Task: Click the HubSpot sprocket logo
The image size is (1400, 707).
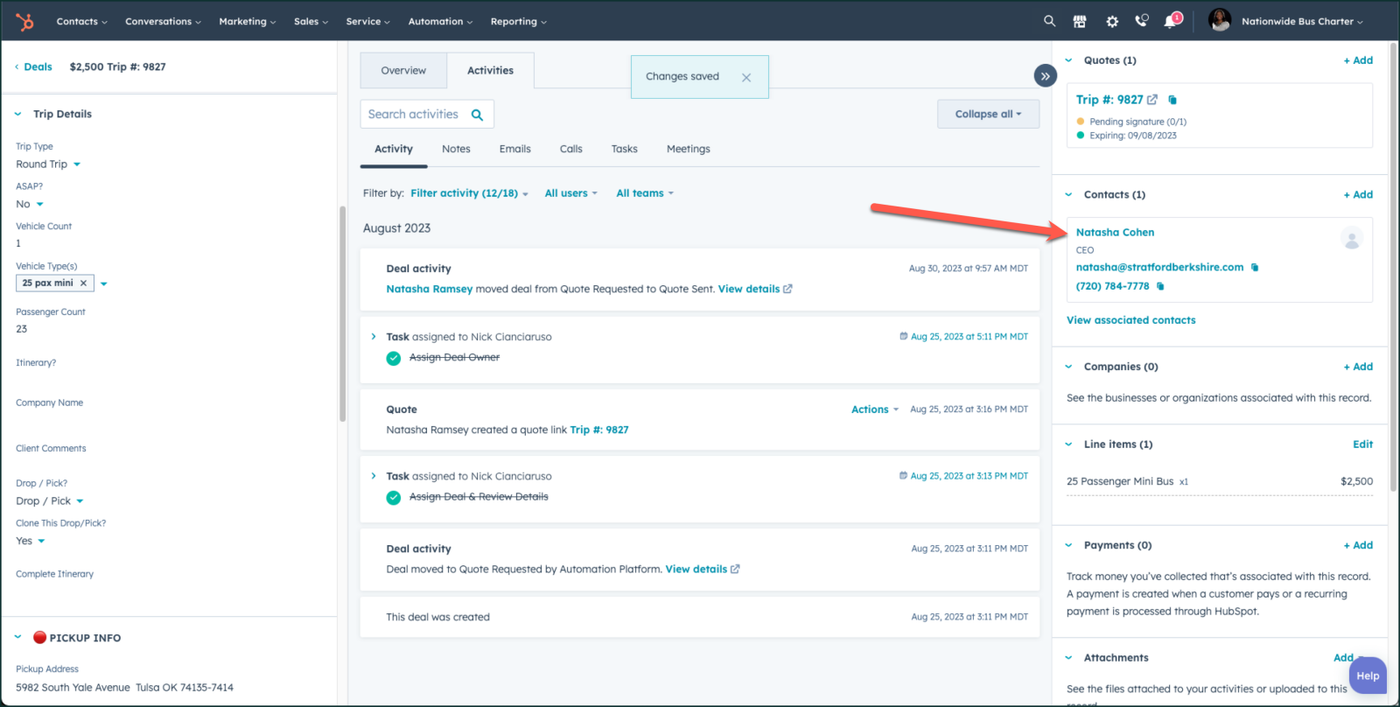Action: (x=25, y=21)
